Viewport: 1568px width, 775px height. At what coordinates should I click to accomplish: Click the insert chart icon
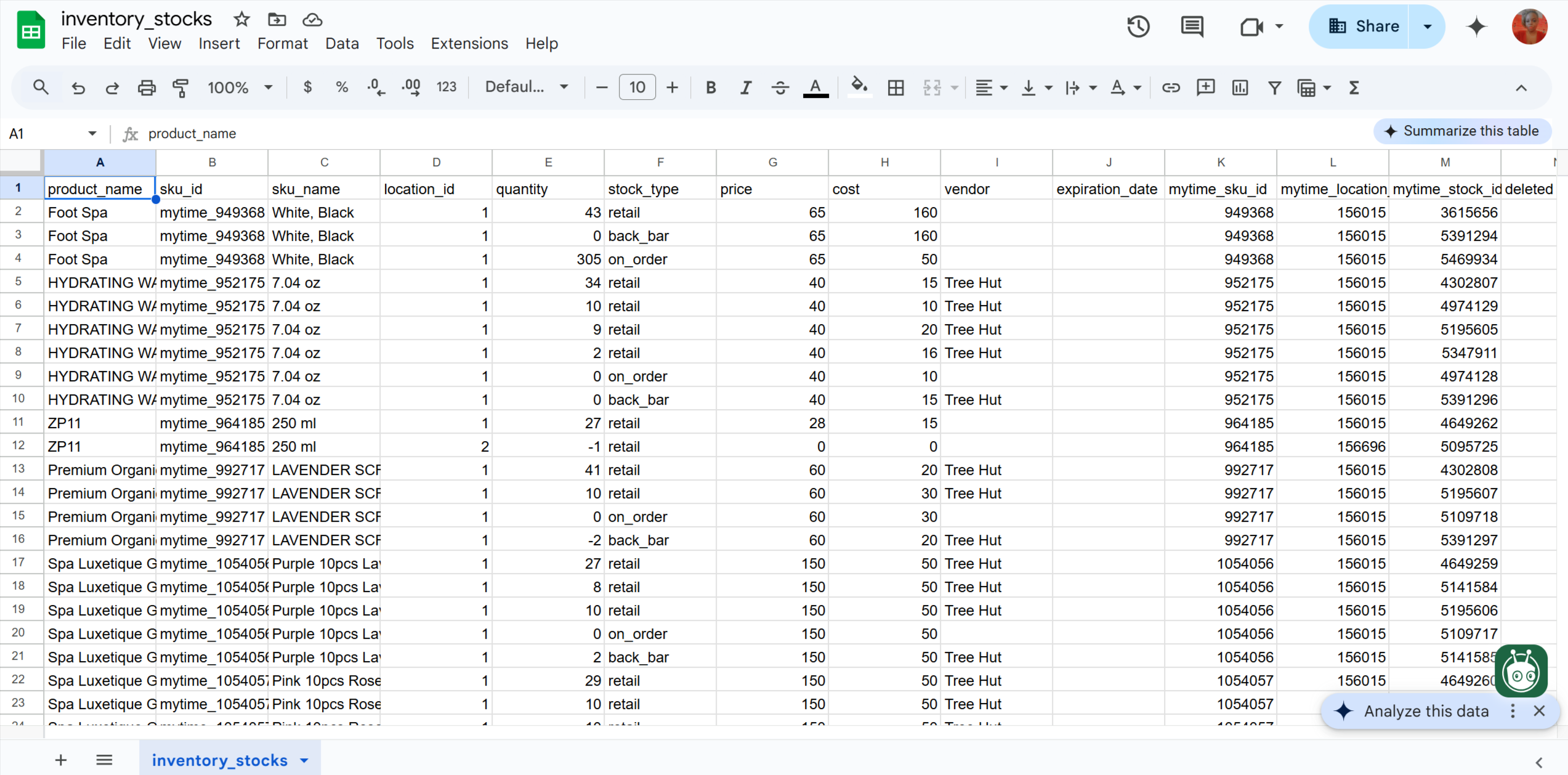pyautogui.click(x=1240, y=87)
